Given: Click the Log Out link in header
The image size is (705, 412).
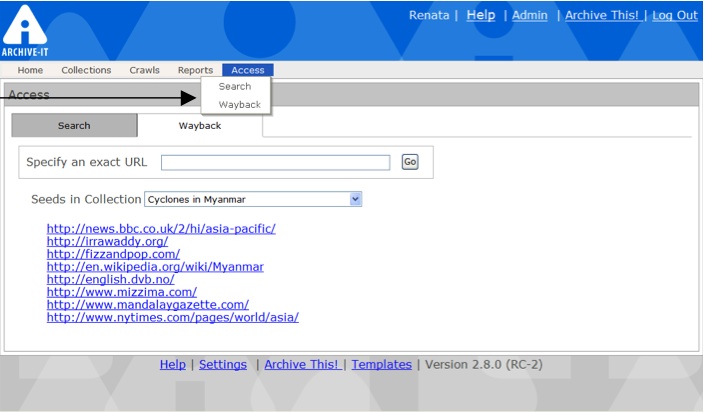Looking at the screenshot, I should 674,16.
